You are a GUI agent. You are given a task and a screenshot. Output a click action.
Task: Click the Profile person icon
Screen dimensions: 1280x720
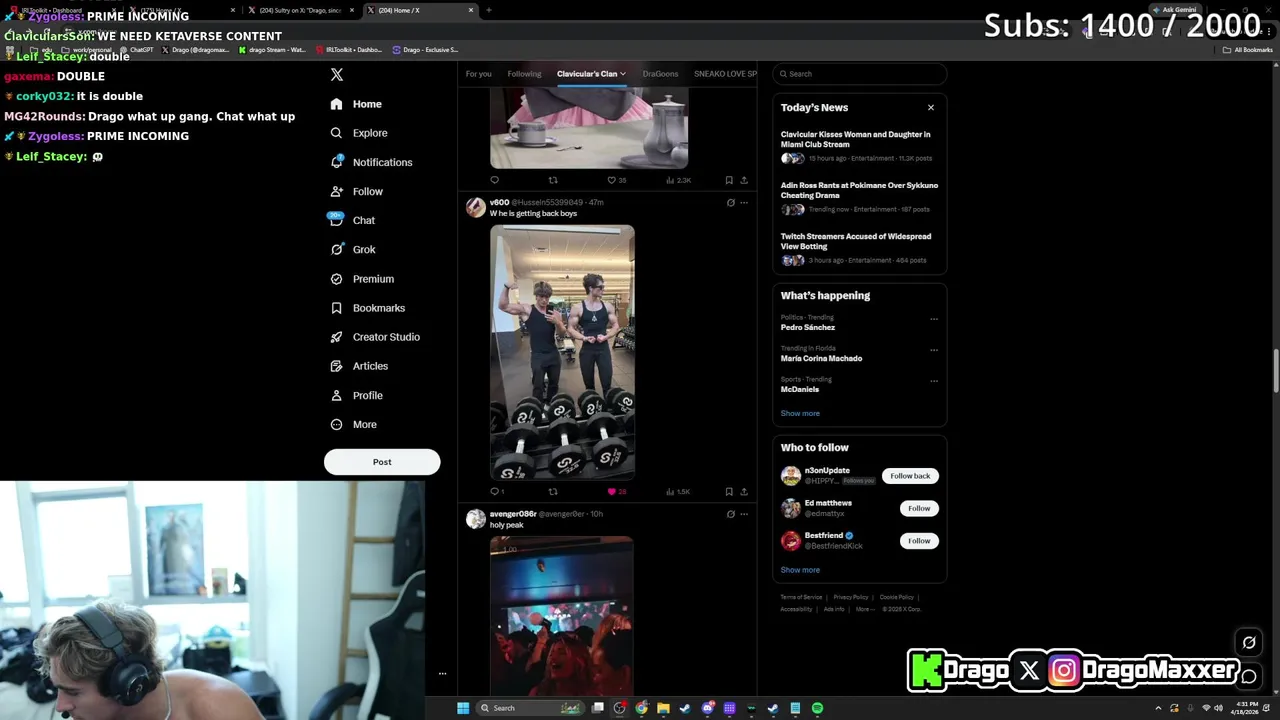(x=337, y=395)
